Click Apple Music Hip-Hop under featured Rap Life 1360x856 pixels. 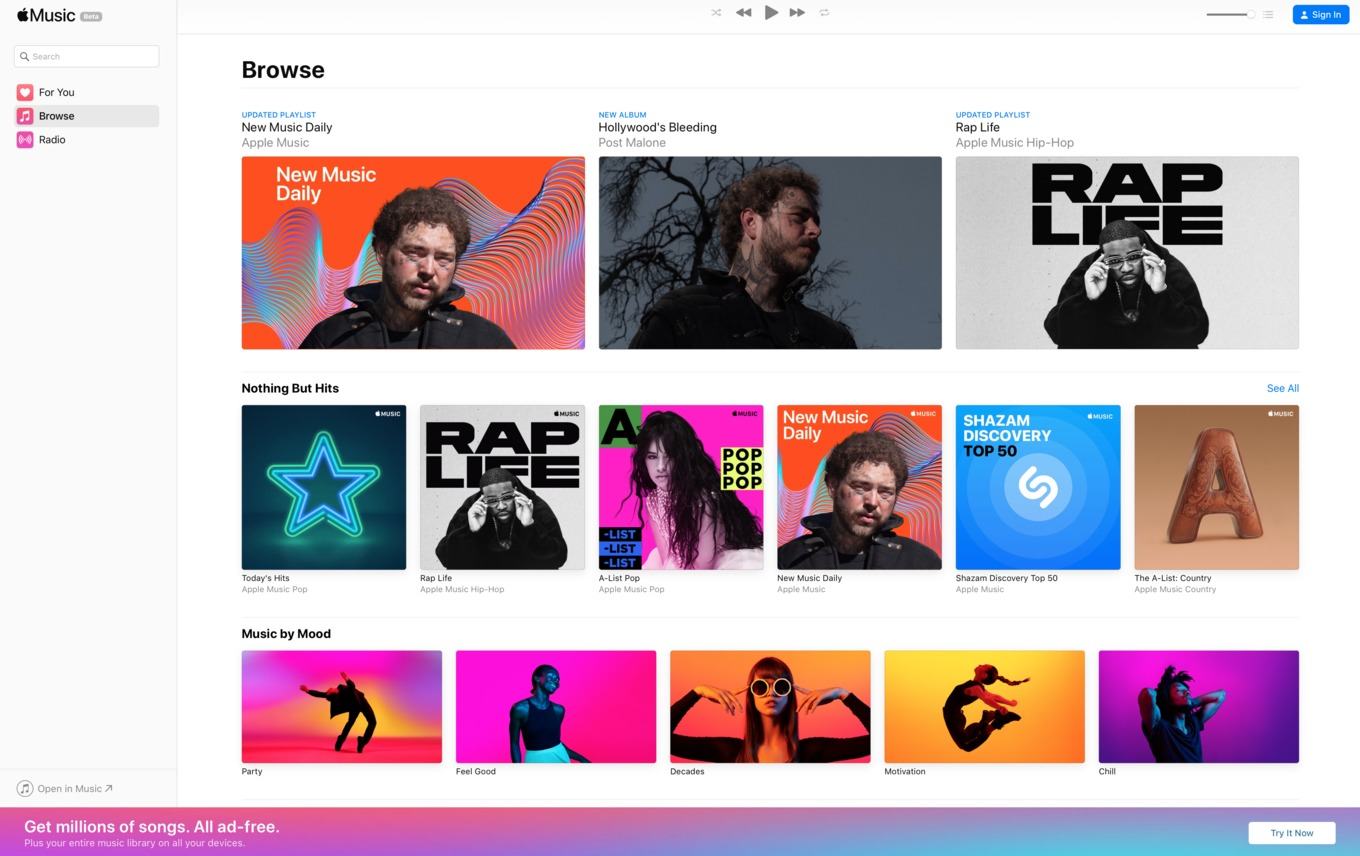[1014, 143]
